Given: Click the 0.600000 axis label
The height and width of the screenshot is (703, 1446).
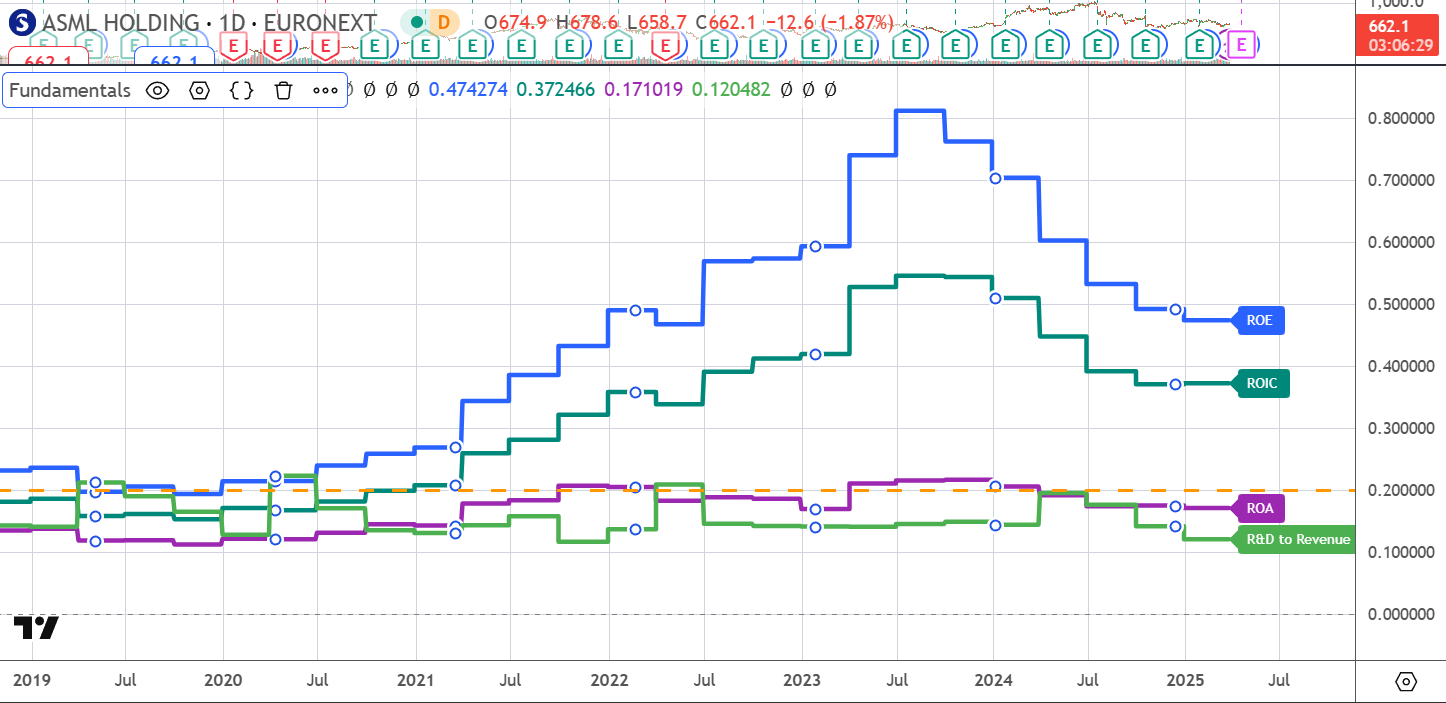Looking at the screenshot, I should pyautogui.click(x=1401, y=243).
